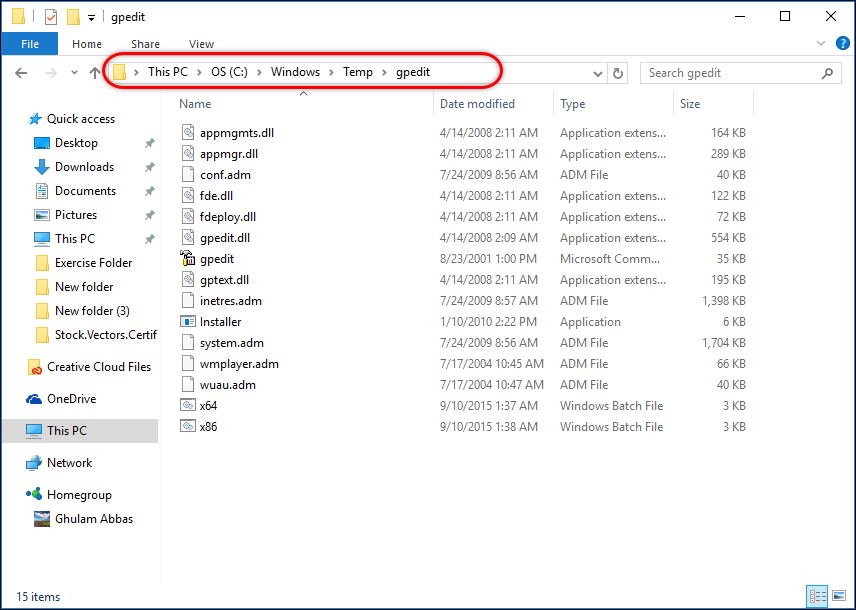Click the Back navigation arrow
The height and width of the screenshot is (610, 856).
click(x=21, y=73)
